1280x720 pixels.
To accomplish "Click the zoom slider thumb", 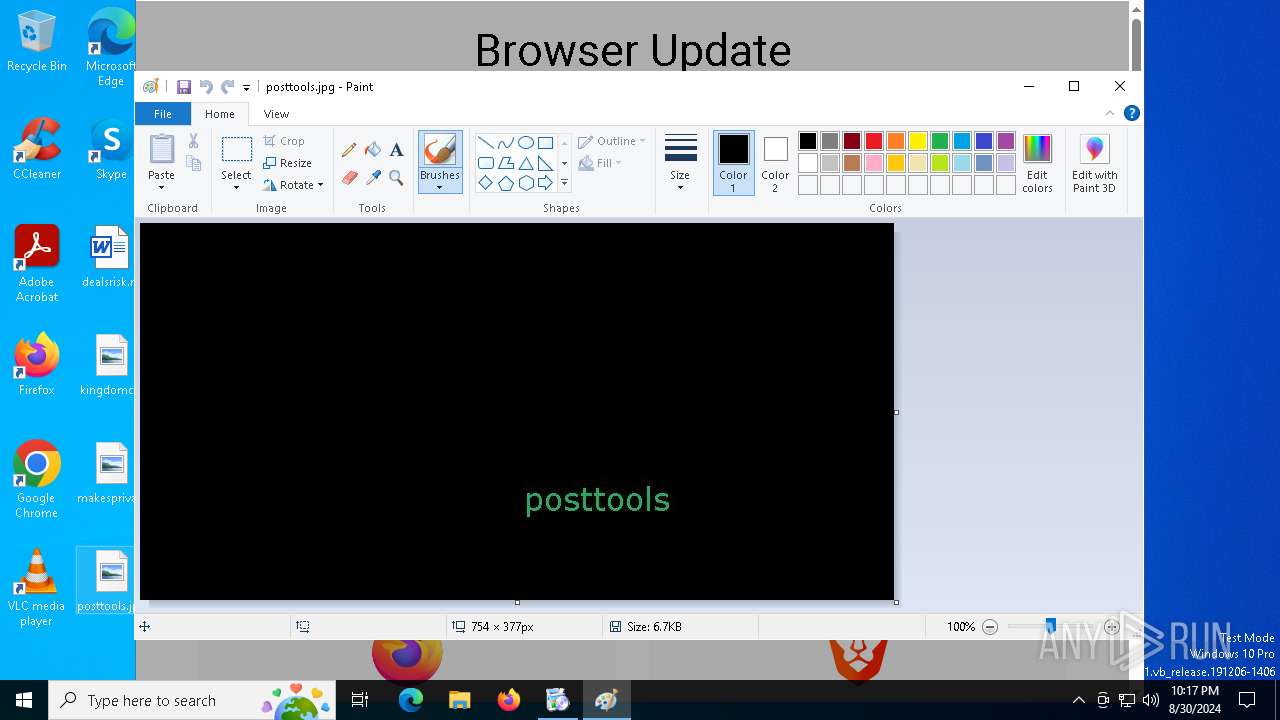I will [x=1050, y=627].
